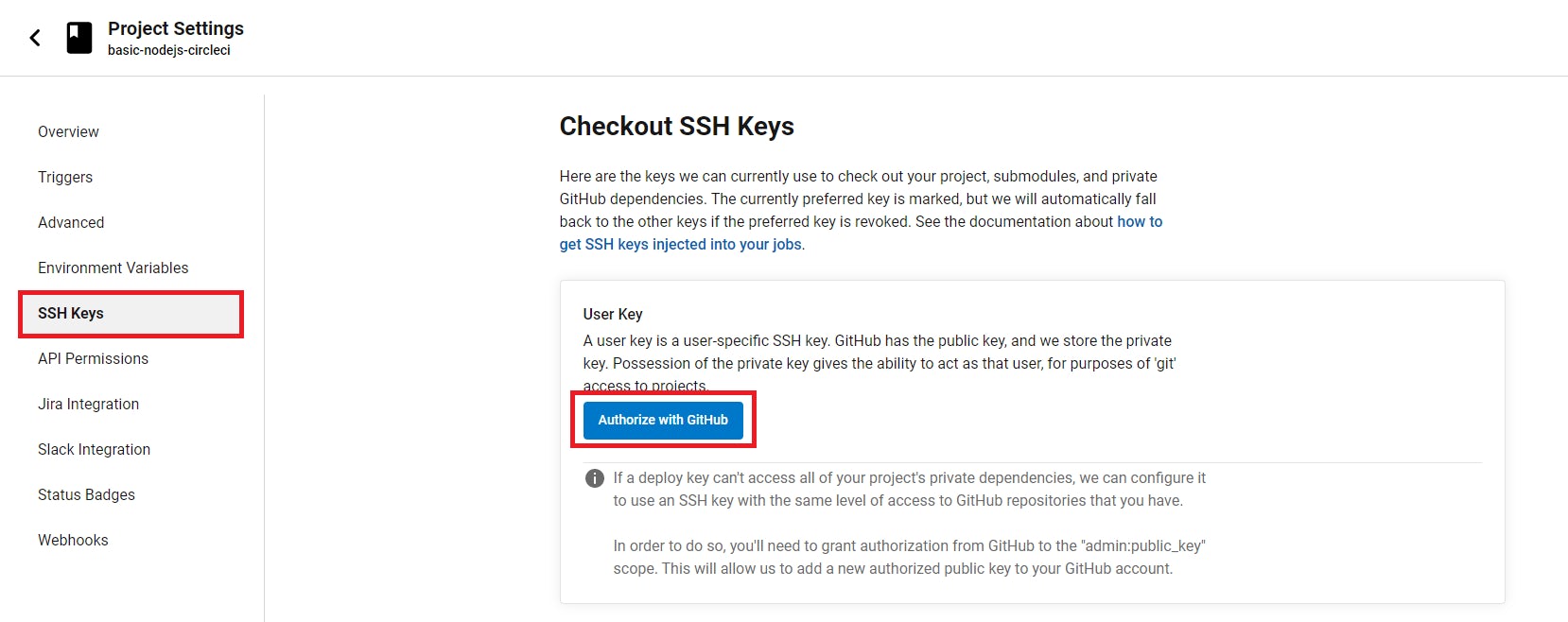Click the basic-nodejs-circleci project subtitle

click(166, 50)
